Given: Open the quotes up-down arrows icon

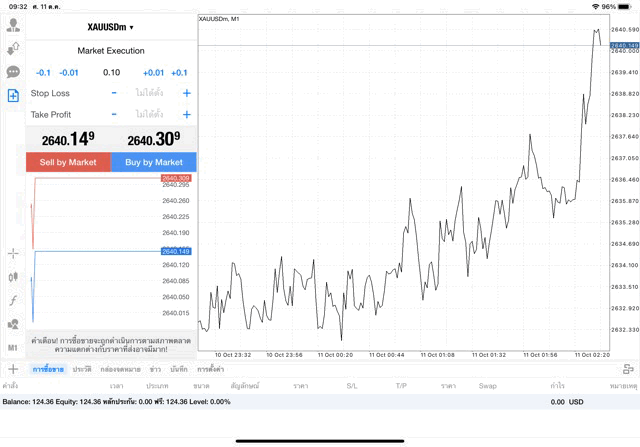Looking at the screenshot, I should point(13,49).
